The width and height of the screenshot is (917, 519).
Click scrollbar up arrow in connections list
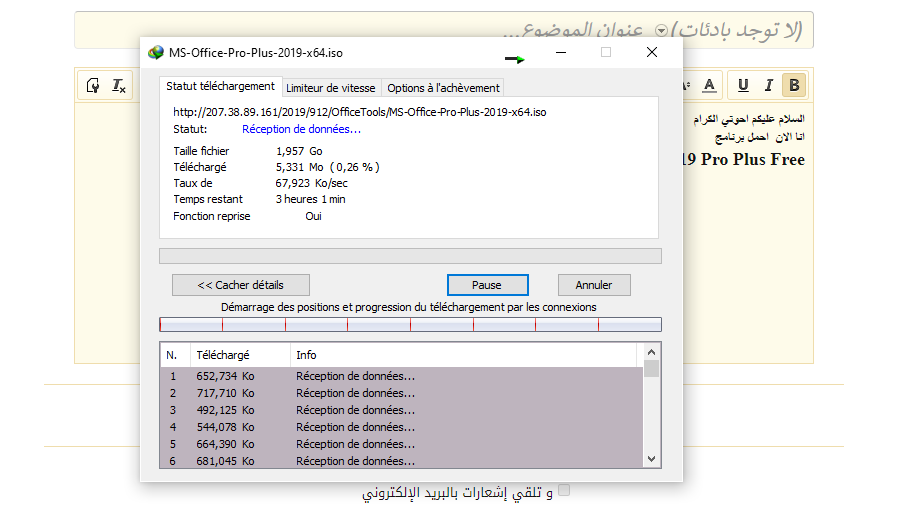click(651, 352)
